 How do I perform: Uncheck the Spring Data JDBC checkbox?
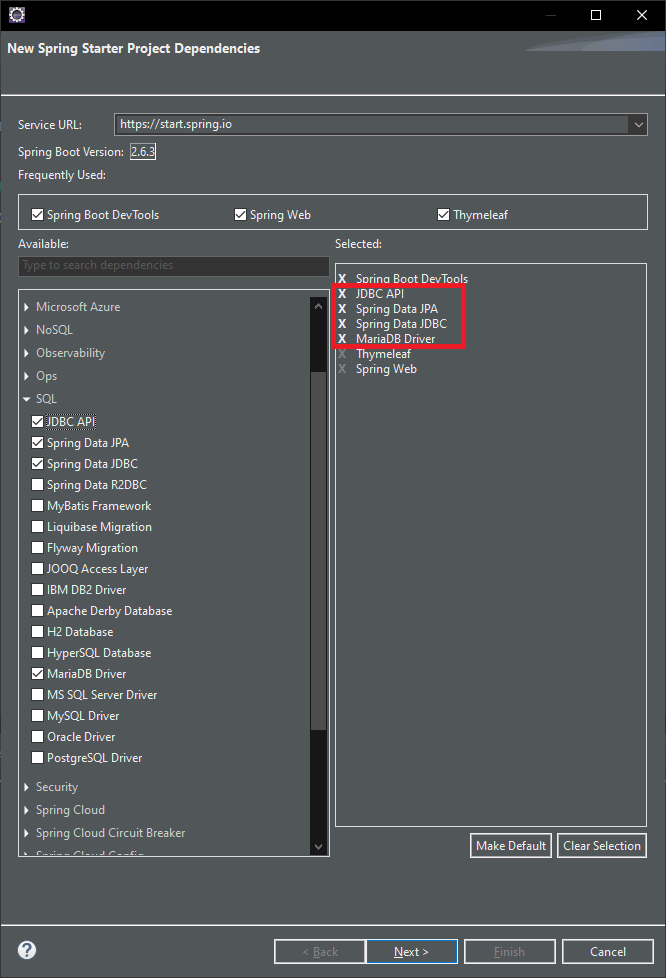(x=37, y=463)
